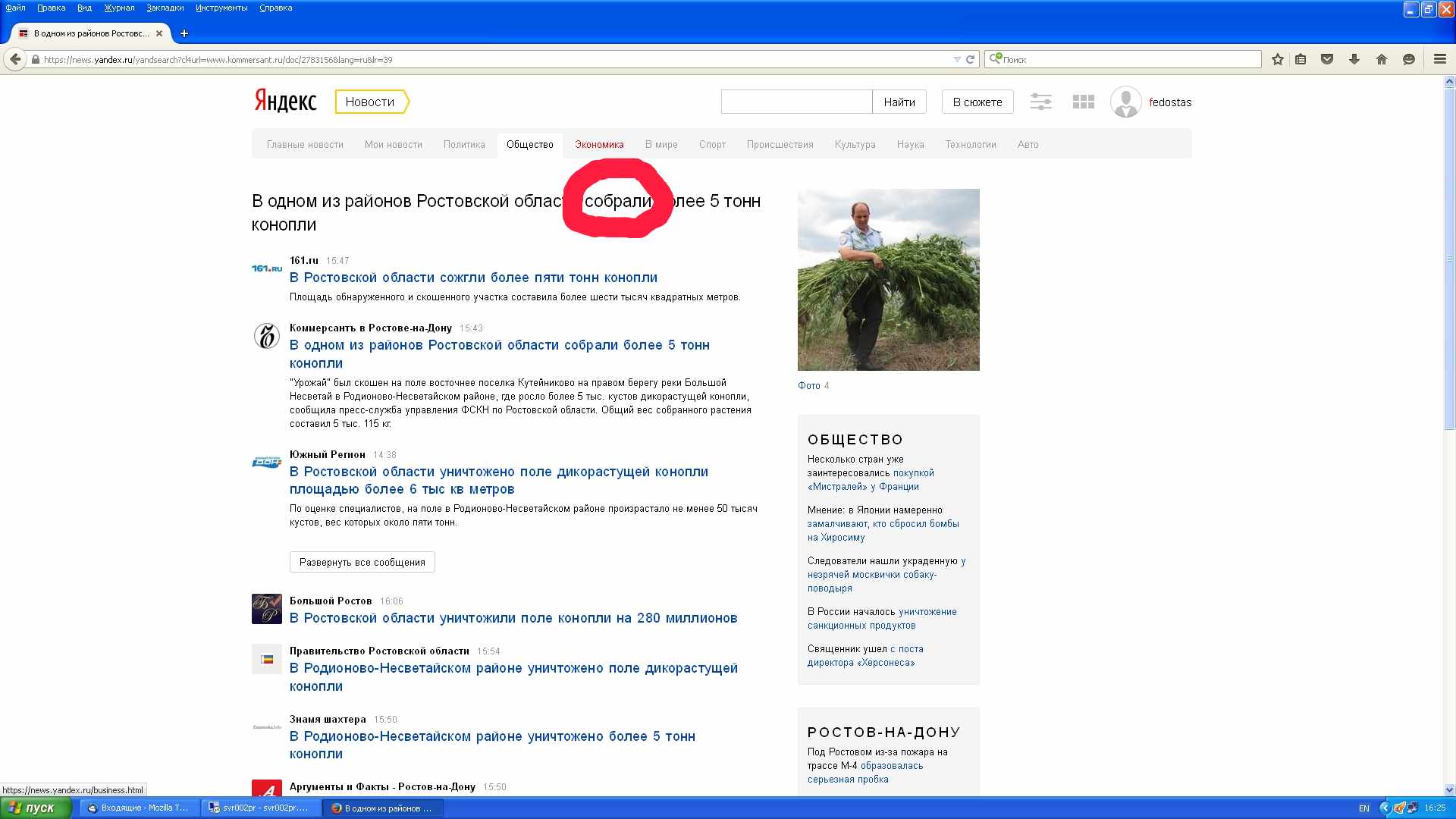Screen dimensions: 1456x819
Task: Switch to svr002pr taskbar window
Action: [x=262, y=808]
